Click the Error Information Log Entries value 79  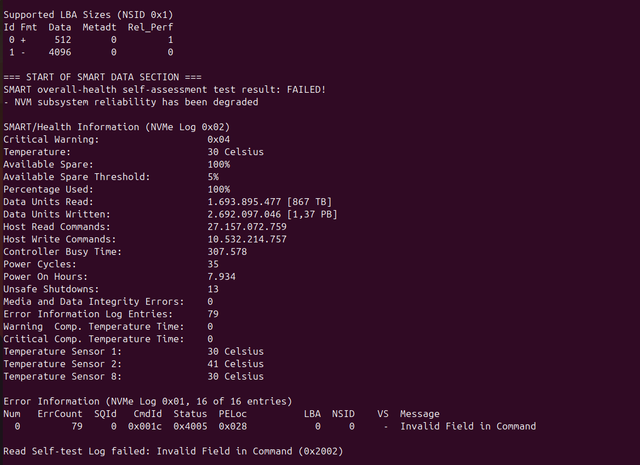pos(213,314)
